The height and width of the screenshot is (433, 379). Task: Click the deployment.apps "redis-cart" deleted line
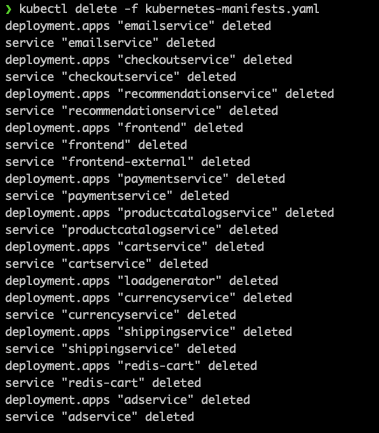131,366
